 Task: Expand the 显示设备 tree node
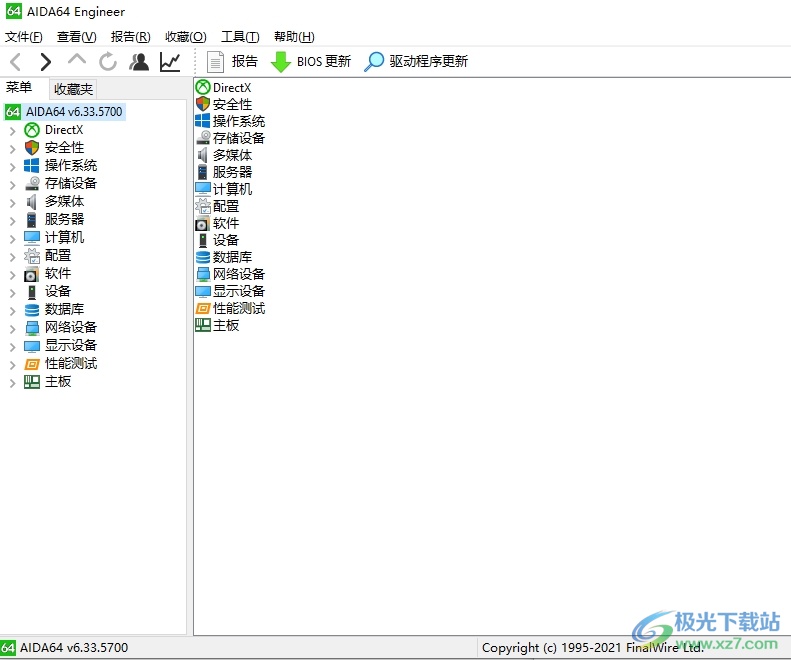pyautogui.click(x=13, y=347)
